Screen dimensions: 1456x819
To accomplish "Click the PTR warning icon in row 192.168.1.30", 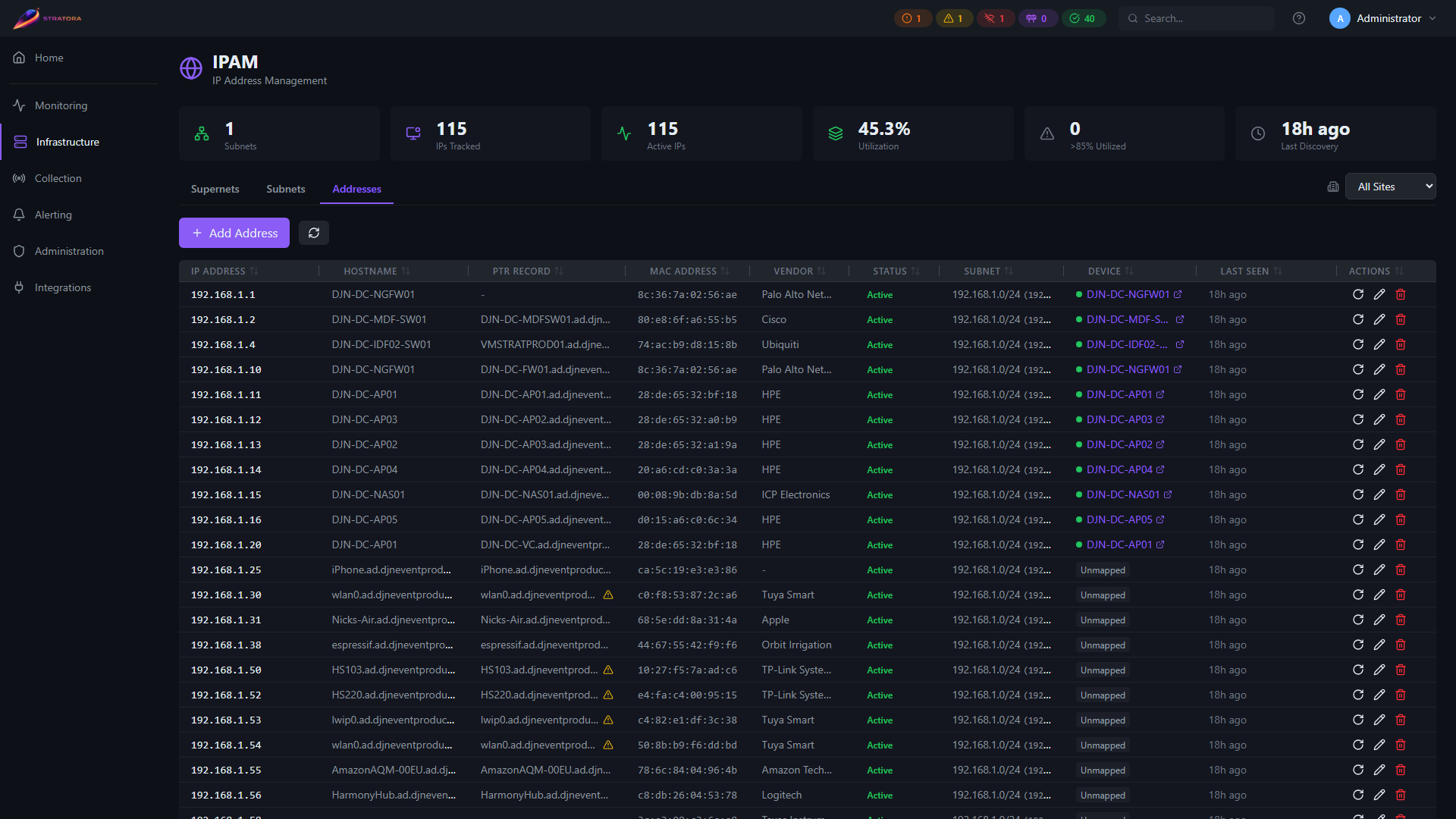I will click(608, 595).
